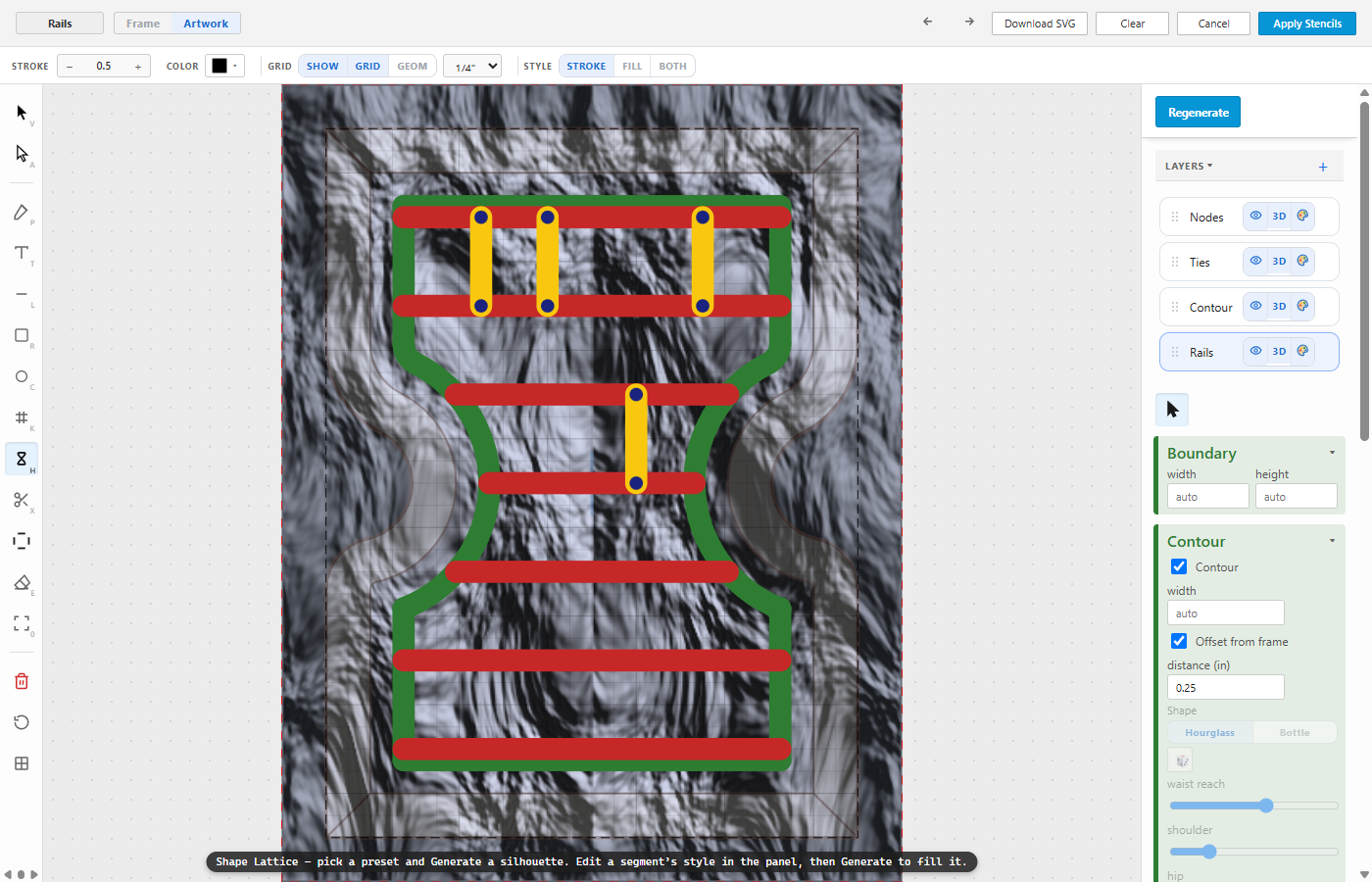Image resolution: width=1372 pixels, height=882 pixels.
Task: Expand the LAYERS header menu
Action: pos(1189,167)
